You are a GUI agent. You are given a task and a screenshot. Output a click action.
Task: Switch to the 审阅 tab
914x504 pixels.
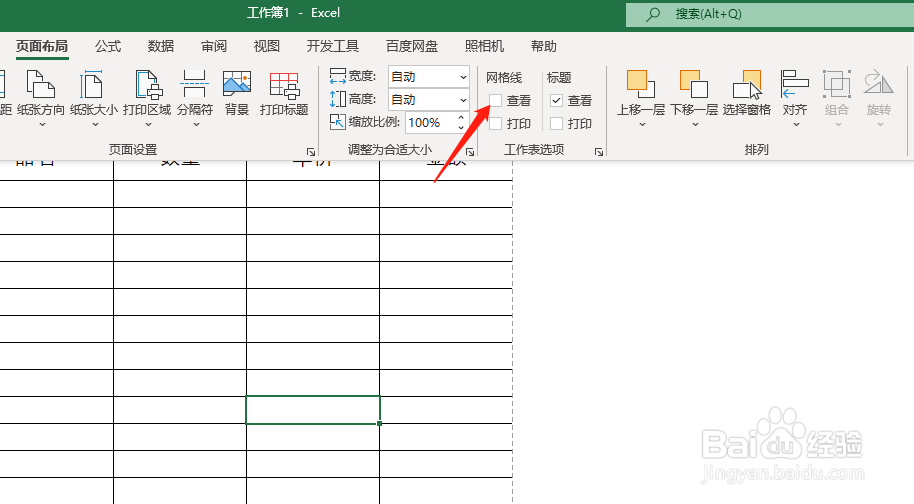[214, 46]
